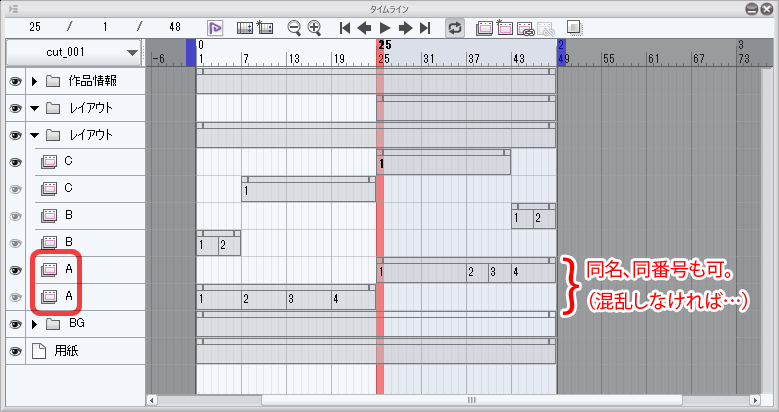Enable the timeline with the purple icon

tap(215, 28)
